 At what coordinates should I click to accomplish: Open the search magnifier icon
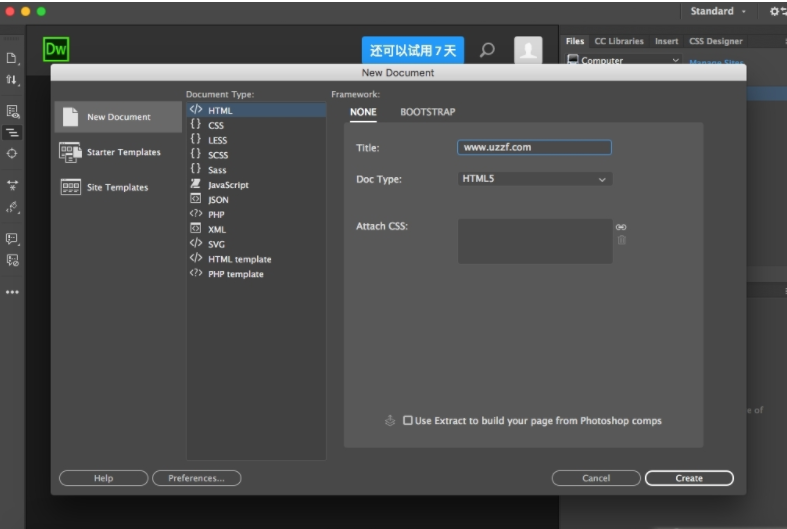coord(487,50)
